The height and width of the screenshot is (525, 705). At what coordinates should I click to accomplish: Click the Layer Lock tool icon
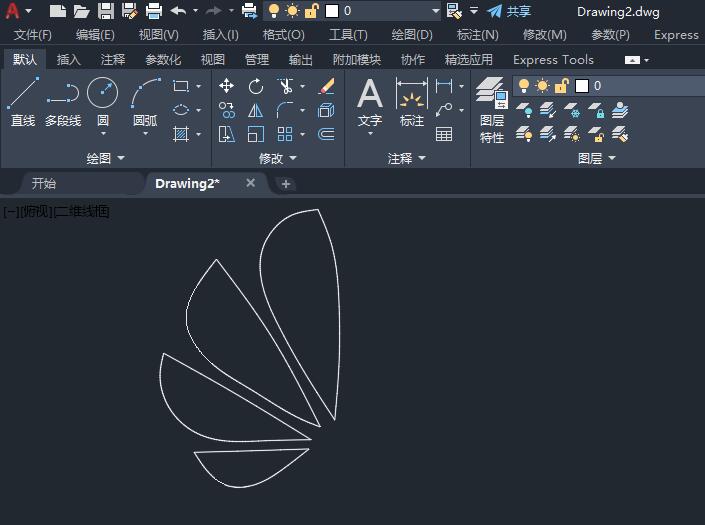pos(597,110)
